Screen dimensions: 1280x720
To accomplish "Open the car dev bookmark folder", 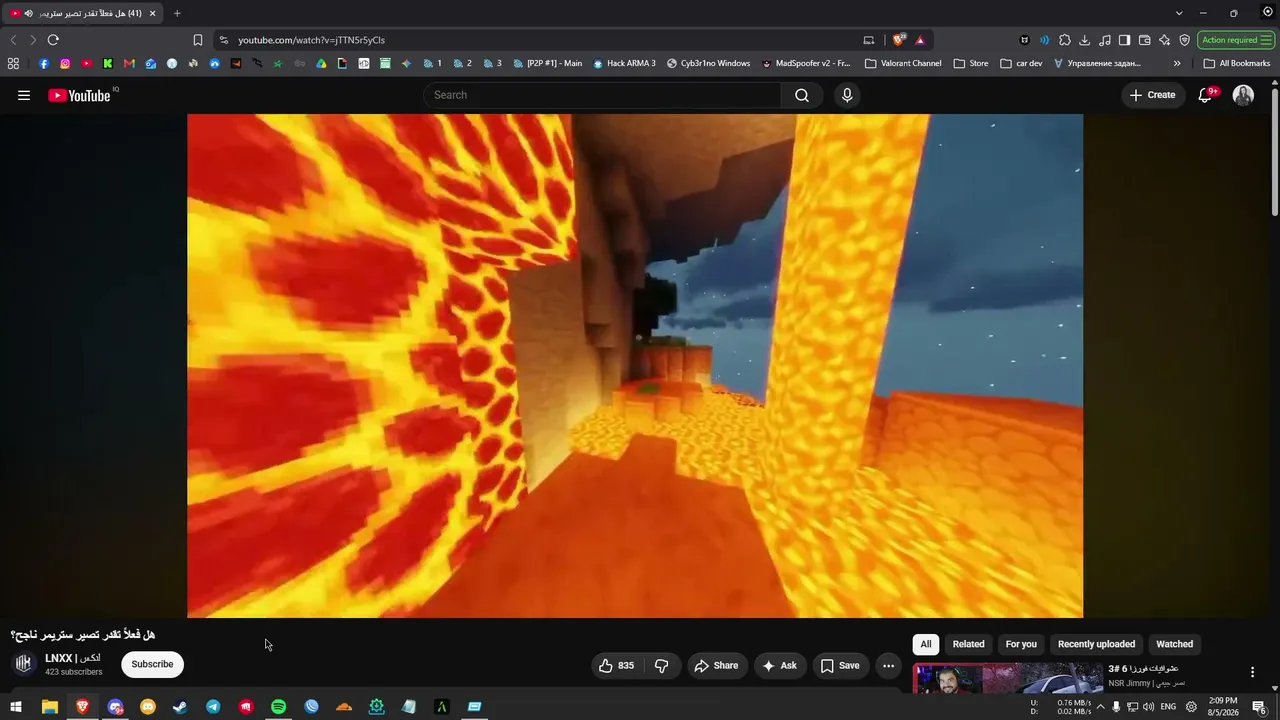I will (x=1021, y=63).
